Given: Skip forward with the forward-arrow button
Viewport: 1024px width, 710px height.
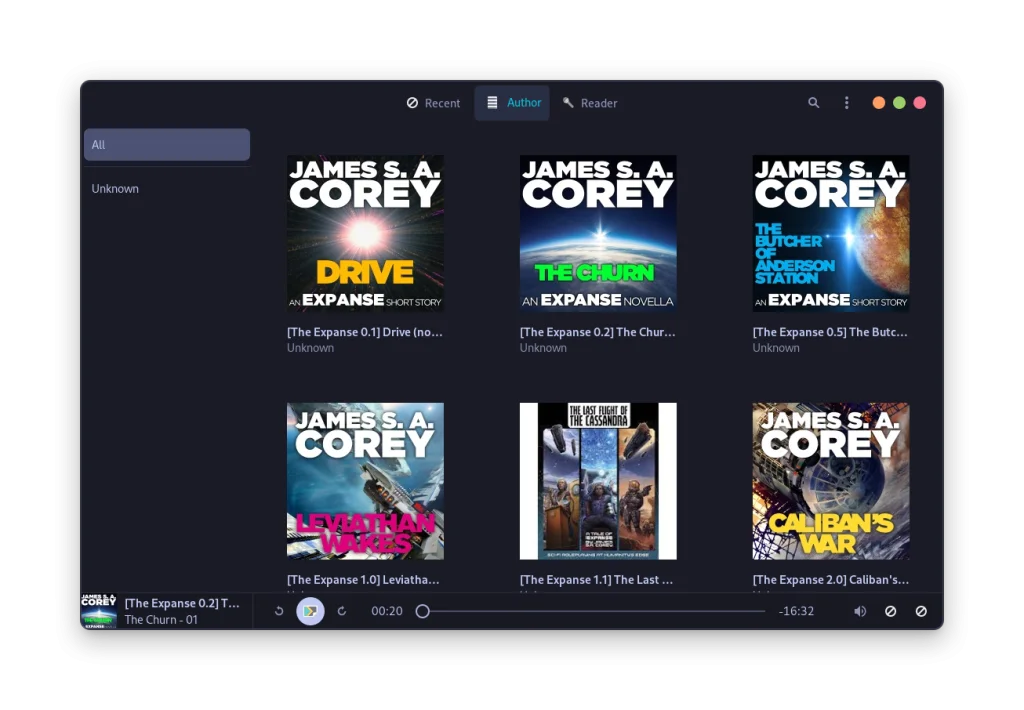Looking at the screenshot, I should (x=342, y=611).
